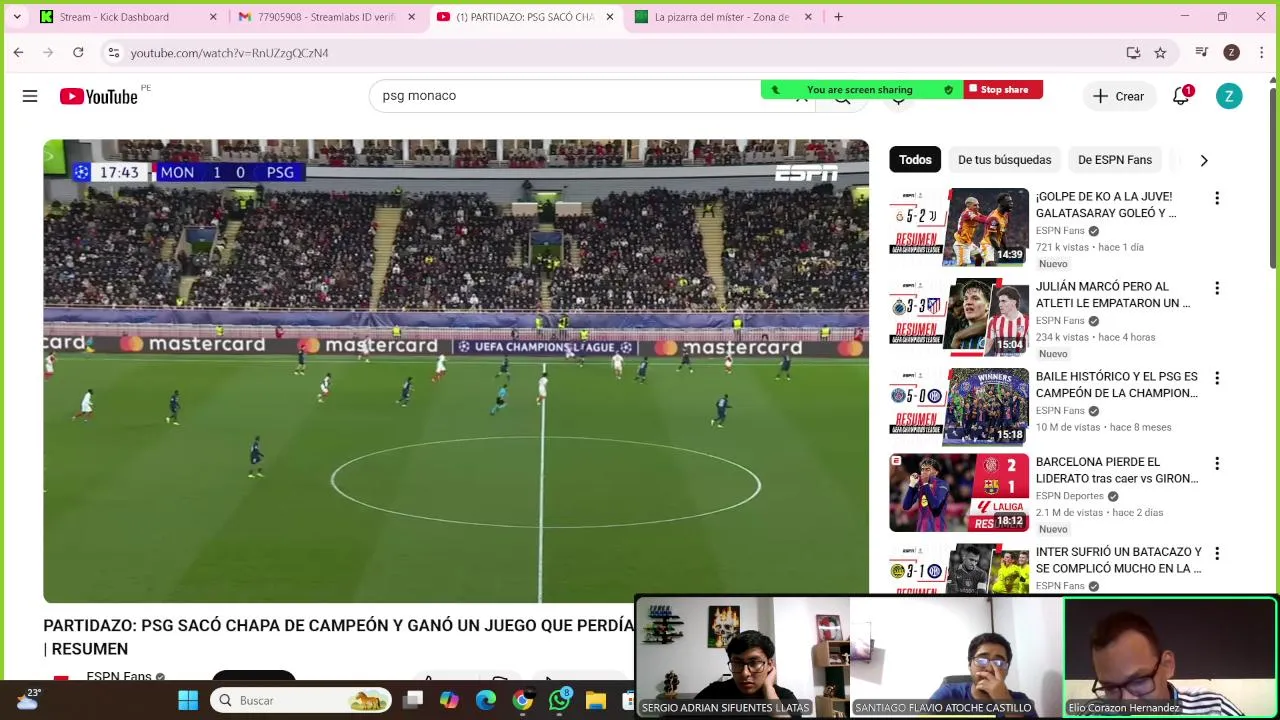This screenshot has width=1280, height=720.
Task: Open Chrome three-dot menu
Action: coord(1261,53)
